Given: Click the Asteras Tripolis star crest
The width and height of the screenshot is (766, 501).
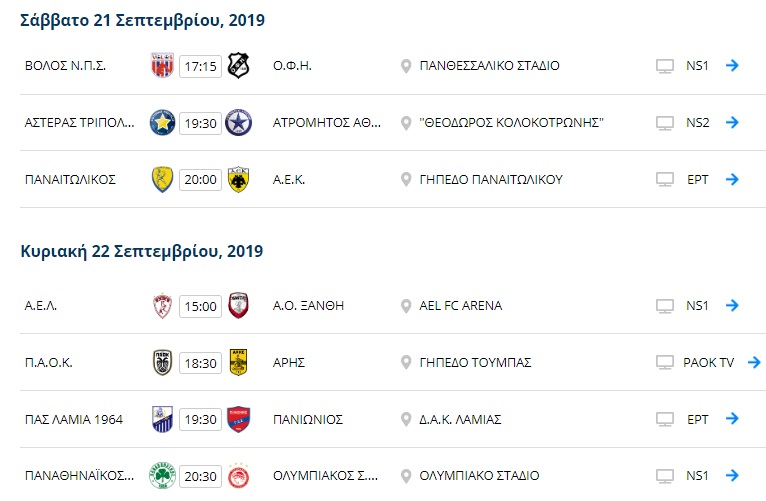Looking at the screenshot, I should (x=162, y=123).
